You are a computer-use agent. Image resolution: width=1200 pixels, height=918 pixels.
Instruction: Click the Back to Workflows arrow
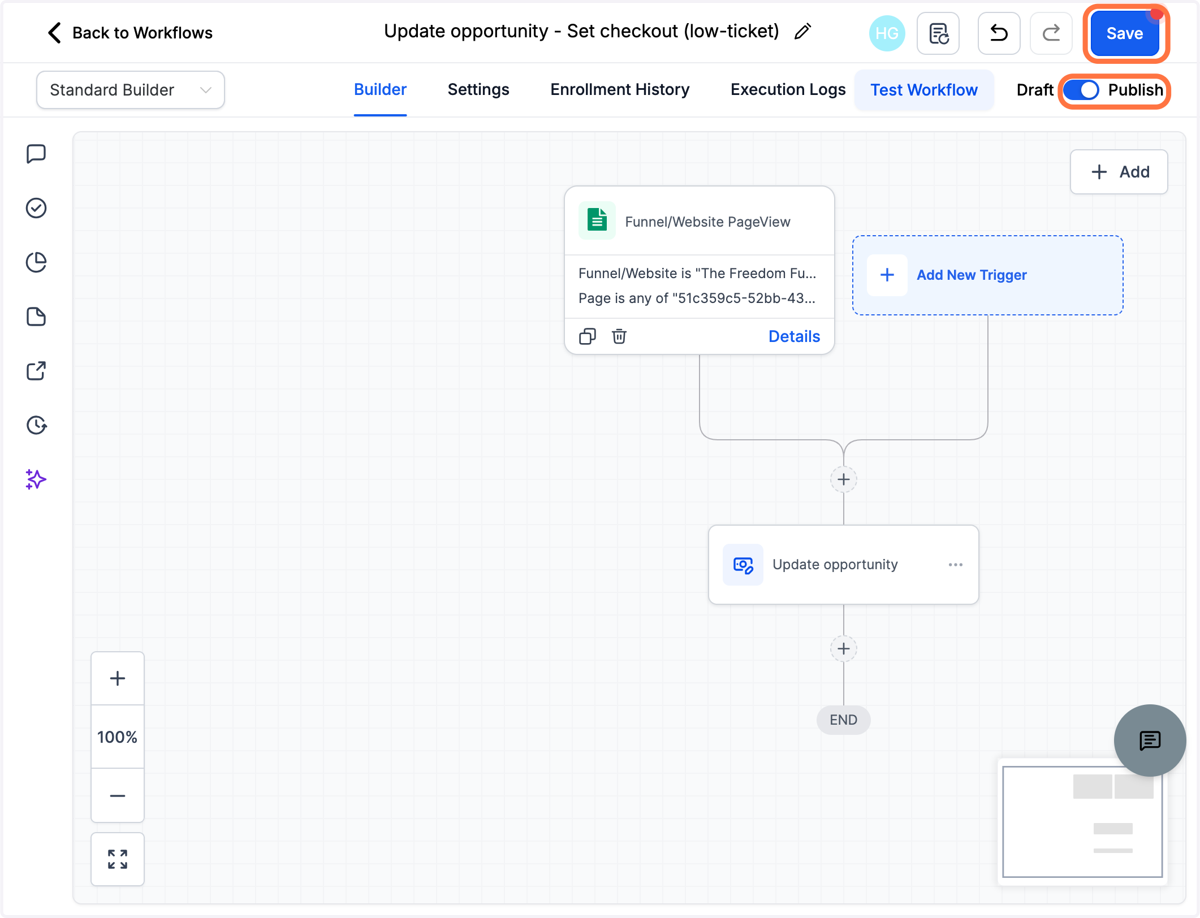(x=54, y=33)
